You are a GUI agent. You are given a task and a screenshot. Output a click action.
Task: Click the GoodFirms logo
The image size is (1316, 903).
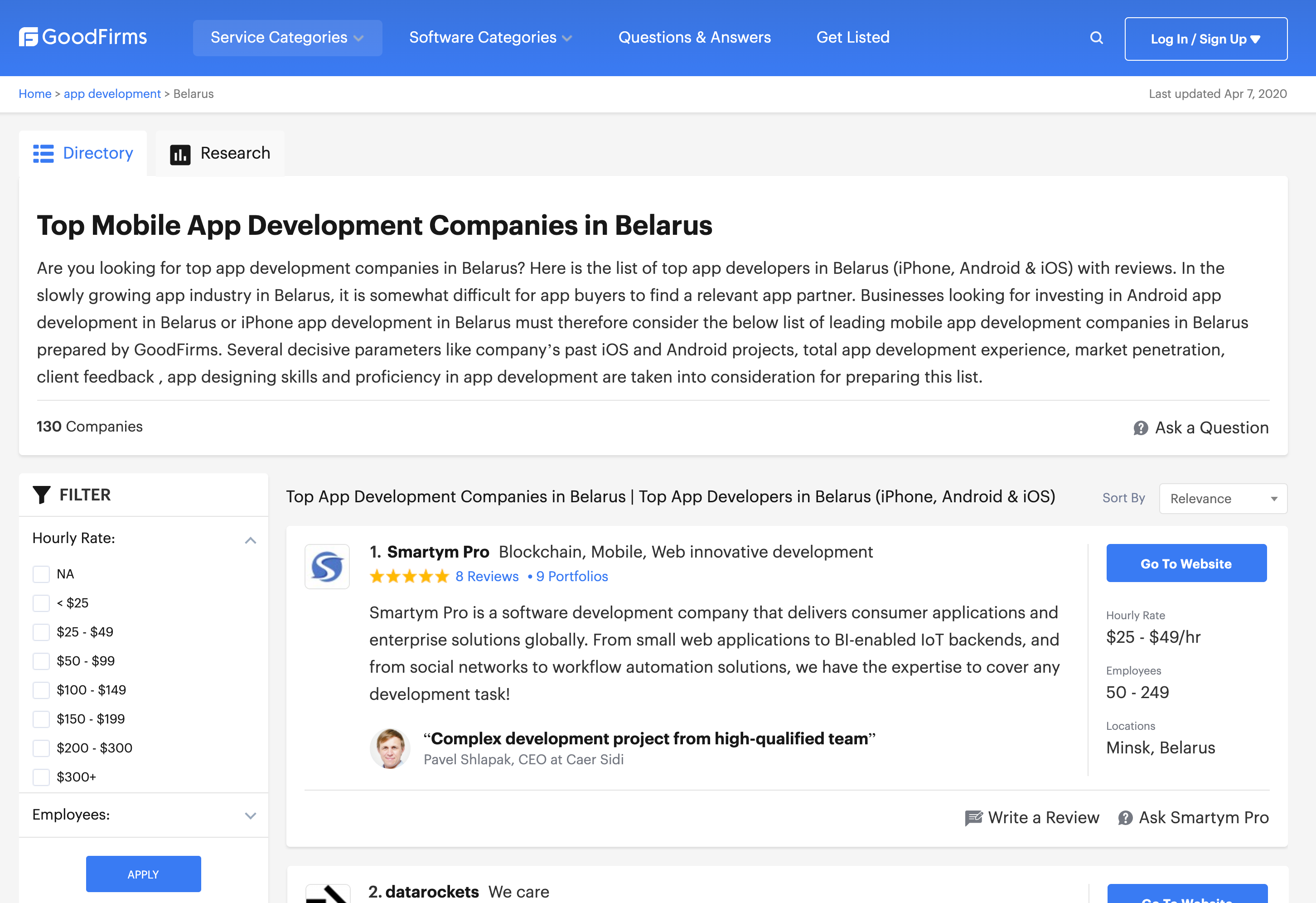82,37
